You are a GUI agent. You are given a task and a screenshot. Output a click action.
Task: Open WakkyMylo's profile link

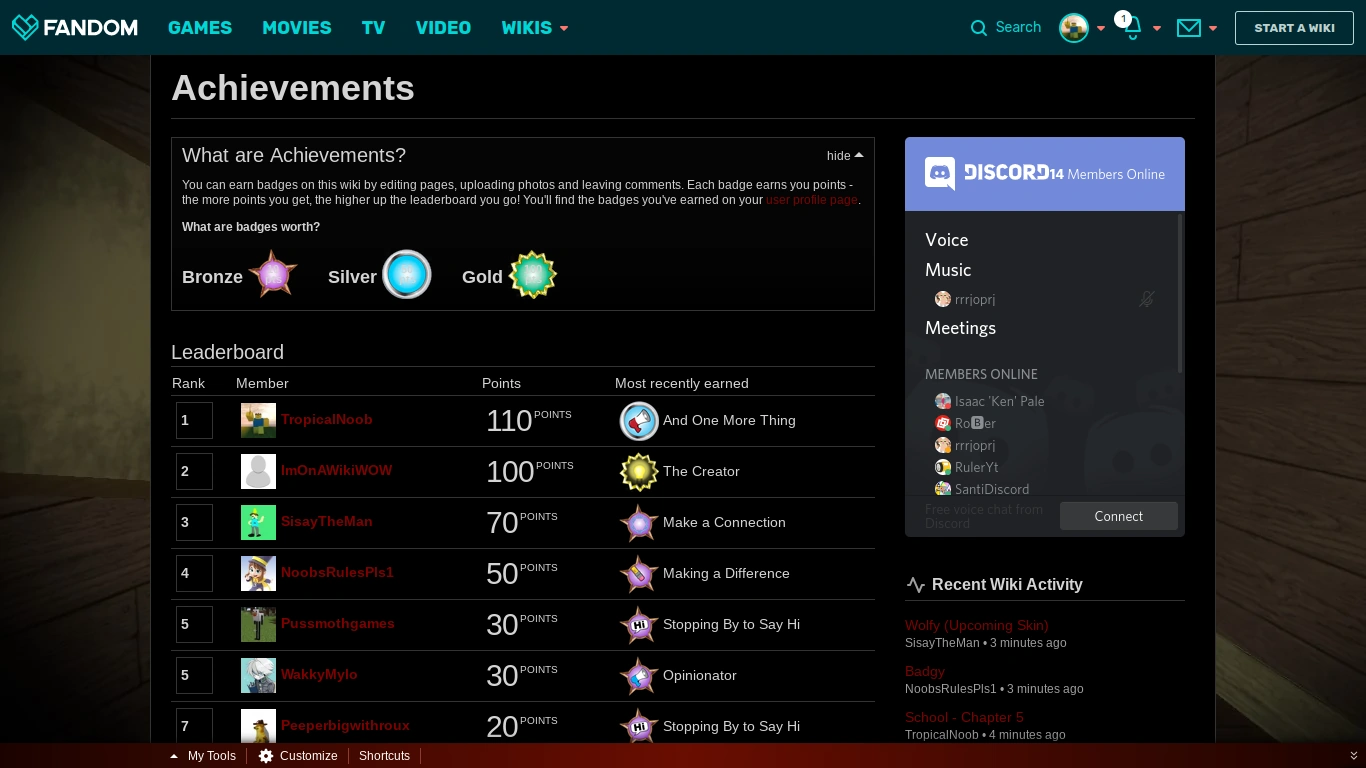point(319,675)
